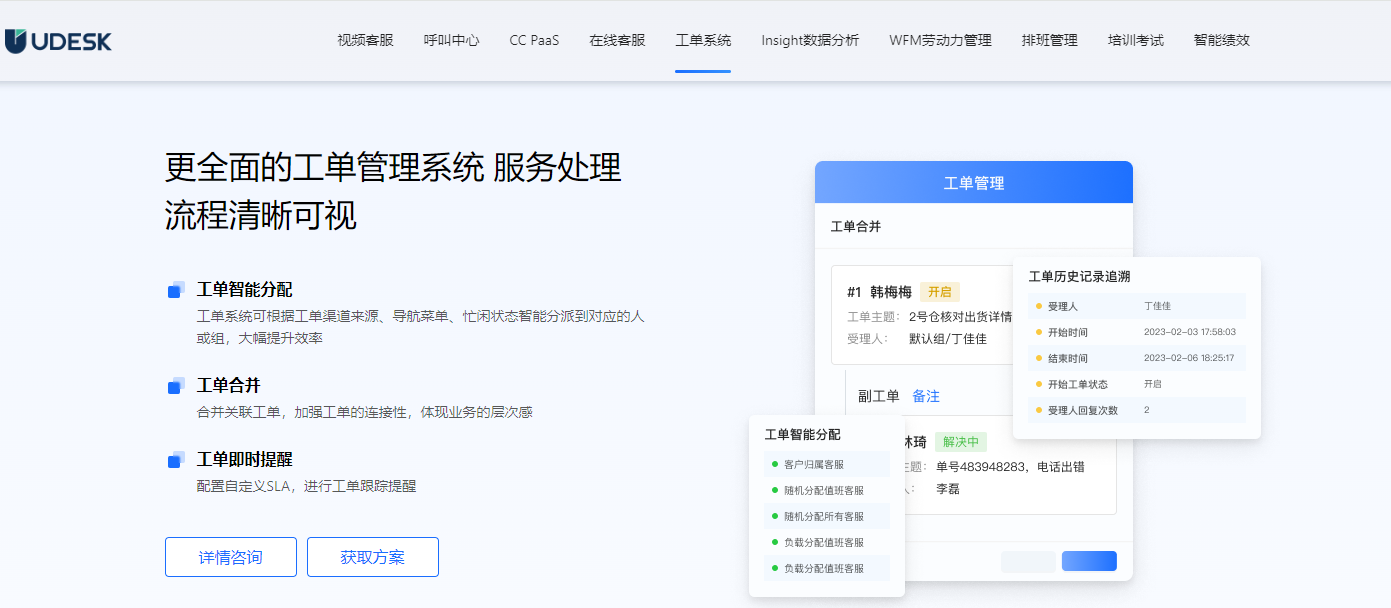Open WFM劳动力管理 from the nav bar
This screenshot has width=1391, height=608.
[940, 41]
